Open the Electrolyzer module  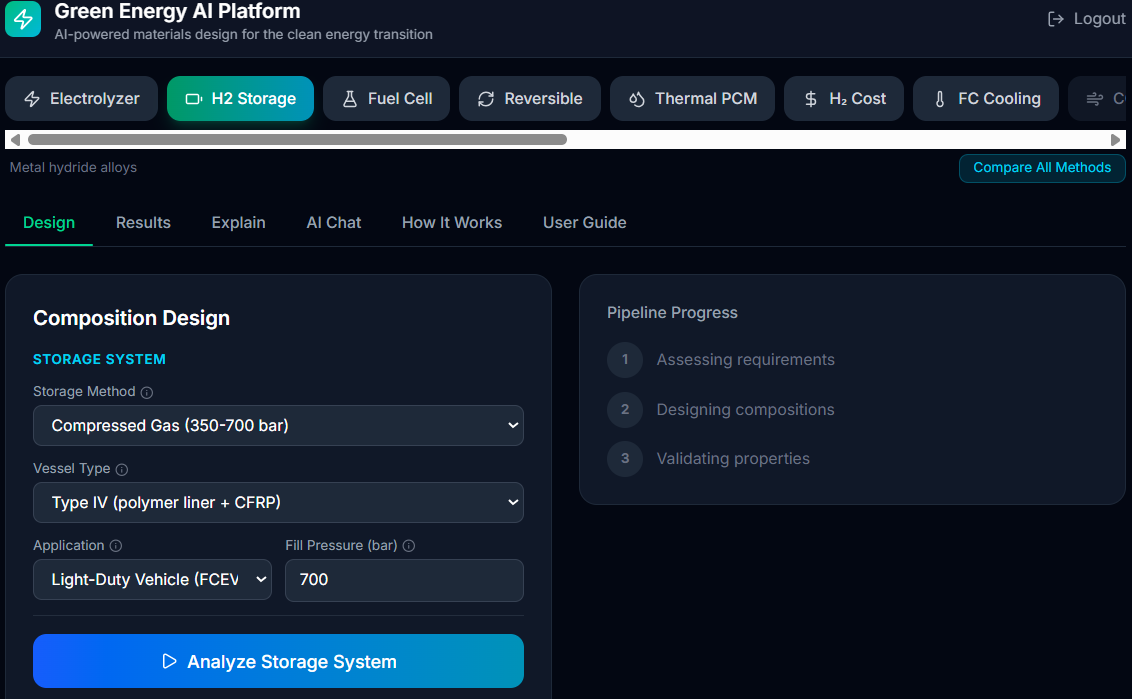coord(82,99)
